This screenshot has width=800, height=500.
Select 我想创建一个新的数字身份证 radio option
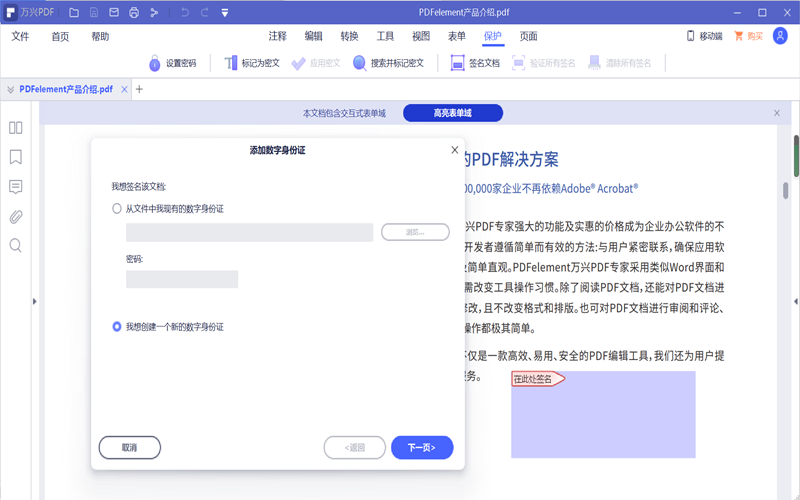click(x=117, y=326)
